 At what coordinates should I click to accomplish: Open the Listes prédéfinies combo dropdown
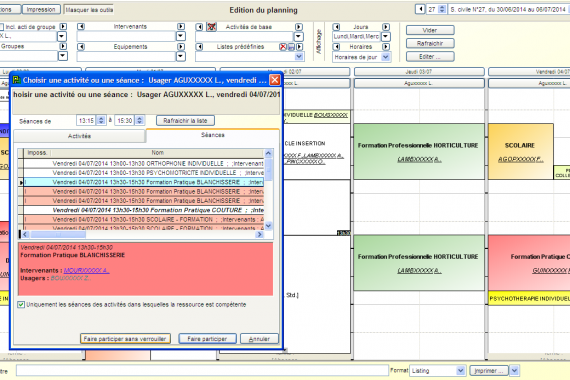click(x=299, y=56)
